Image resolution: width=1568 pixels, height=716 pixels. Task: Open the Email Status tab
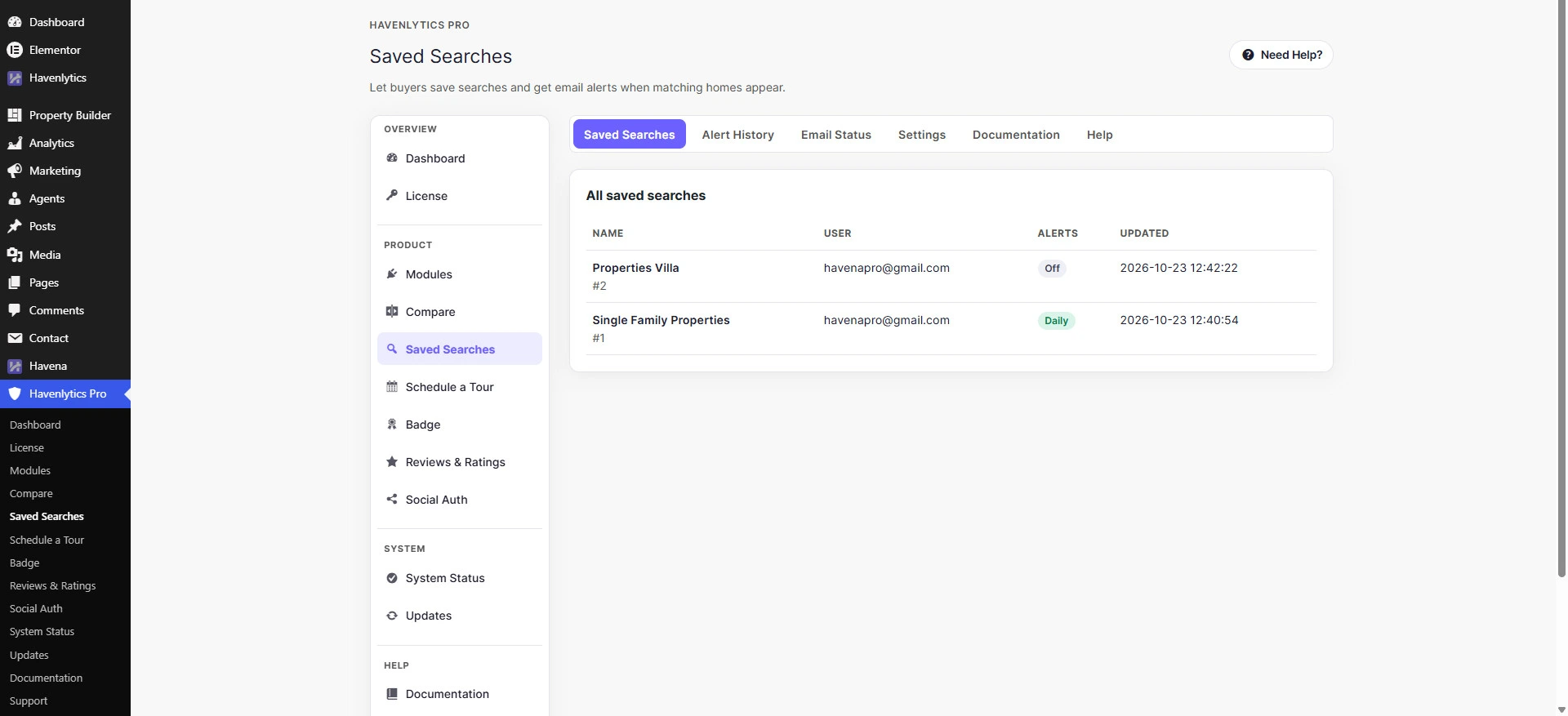[x=835, y=135]
